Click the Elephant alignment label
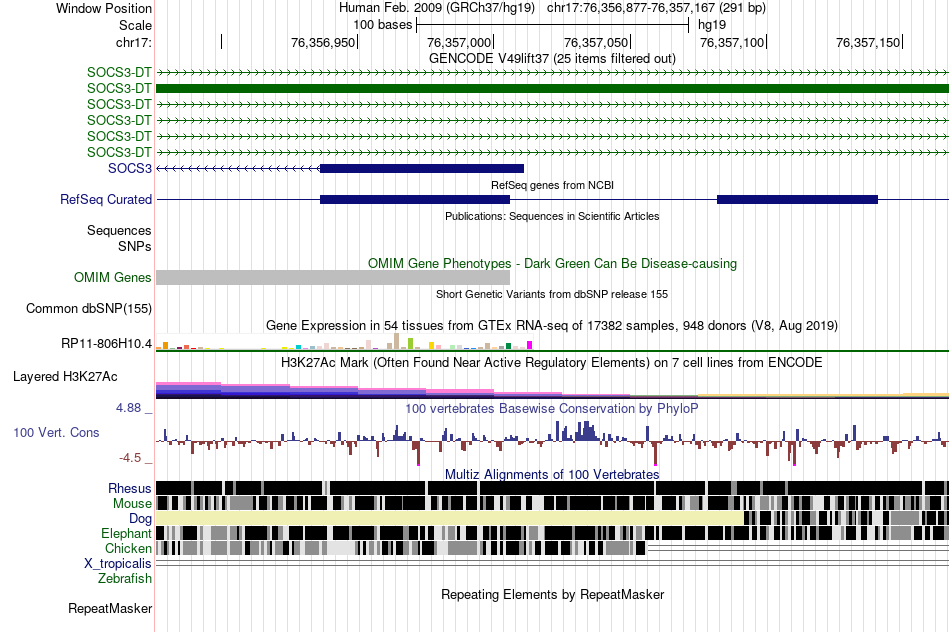The height and width of the screenshot is (632, 950). (x=126, y=533)
